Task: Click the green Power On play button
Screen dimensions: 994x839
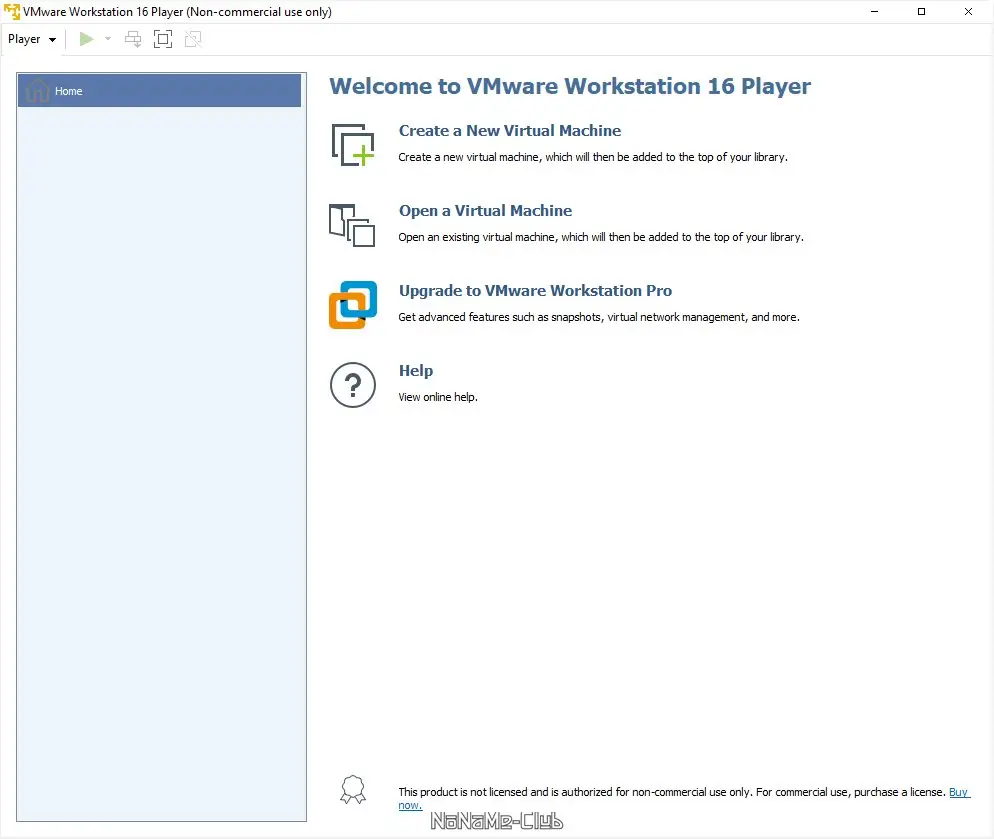Action: point(86,39)
